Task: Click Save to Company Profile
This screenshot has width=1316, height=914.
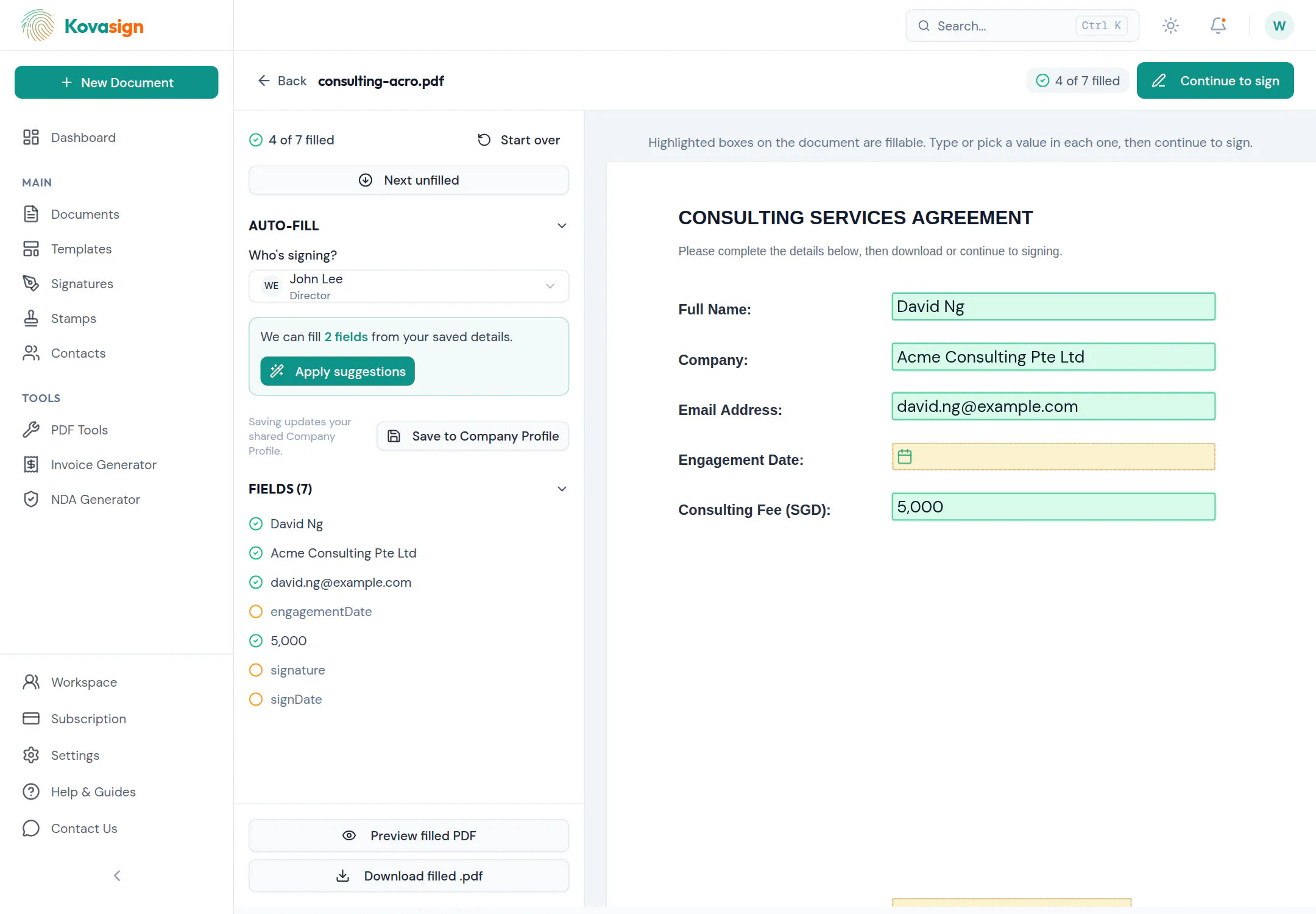Action: [x=473, y=436]
